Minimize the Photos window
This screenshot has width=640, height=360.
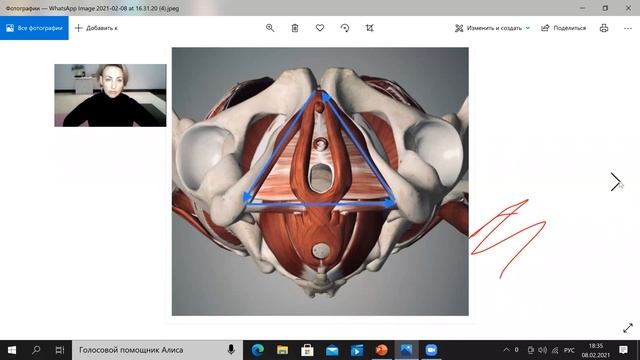[x=582, y=8]
